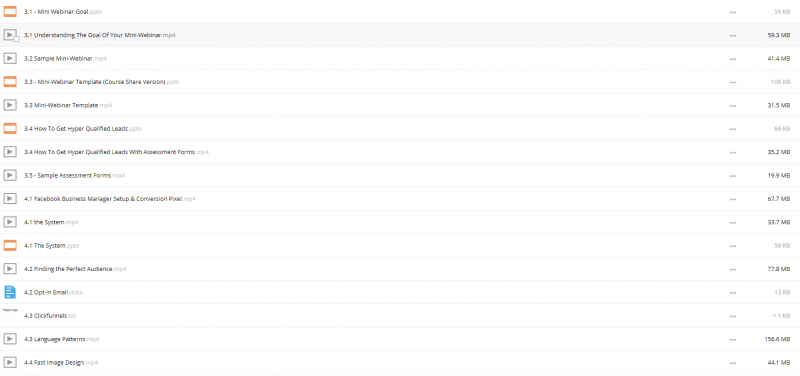Select the 4.1 the System.mp4 file name
The width and height of the screenshot is (800, 376).
pyautogui.click(x=51, y=222)
